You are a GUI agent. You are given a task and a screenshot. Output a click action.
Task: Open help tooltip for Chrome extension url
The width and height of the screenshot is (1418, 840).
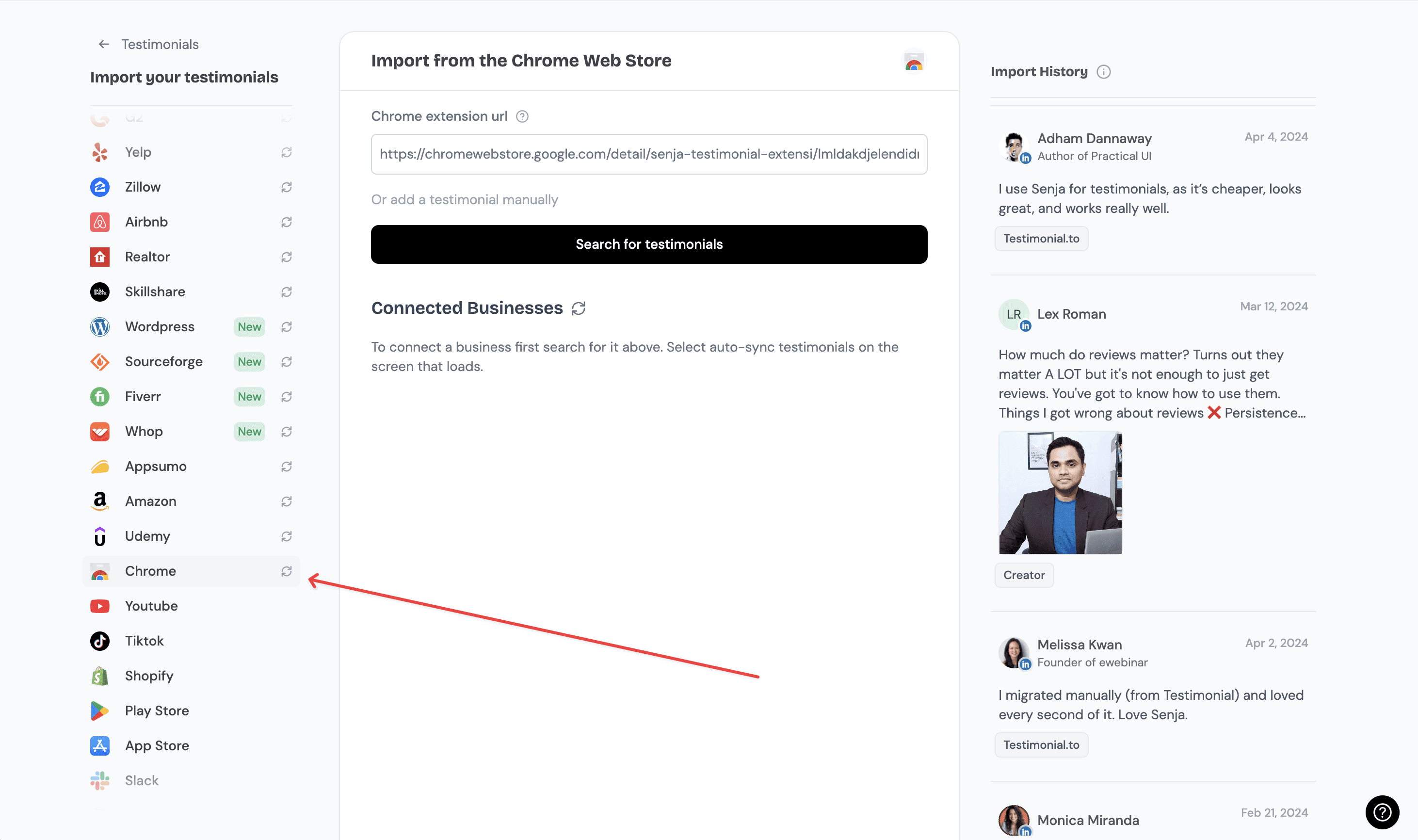[522, 116]
